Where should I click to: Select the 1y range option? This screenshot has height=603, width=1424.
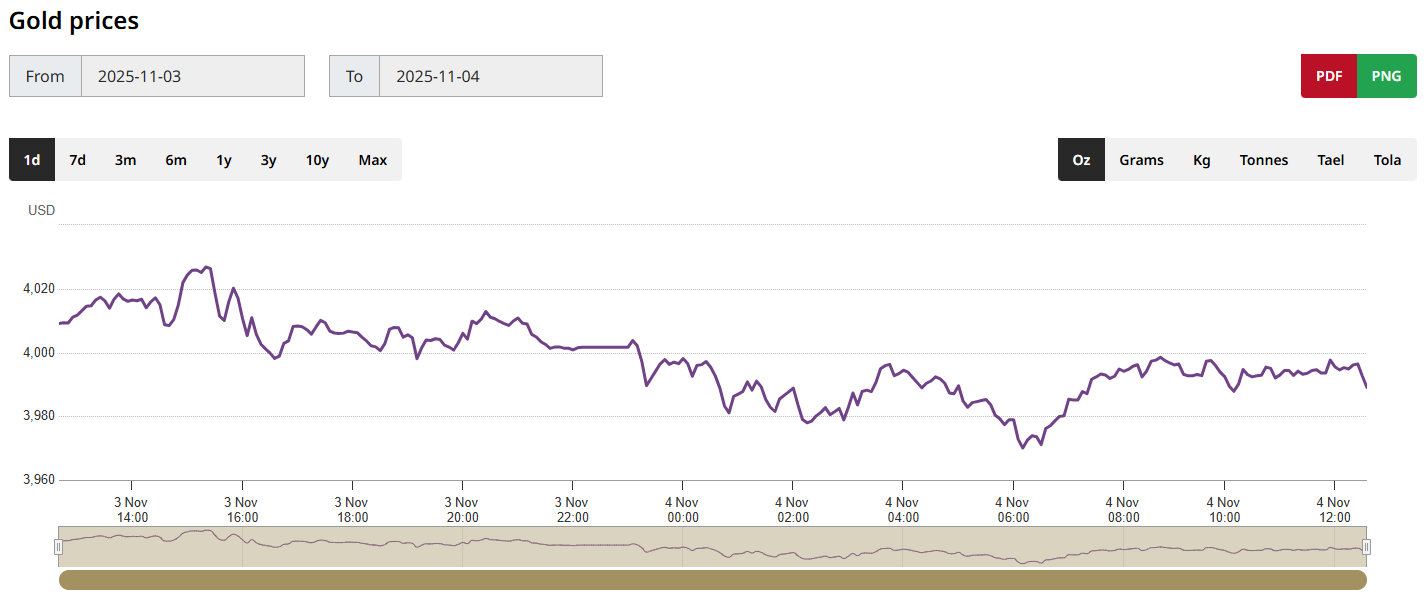click(224, 160)
